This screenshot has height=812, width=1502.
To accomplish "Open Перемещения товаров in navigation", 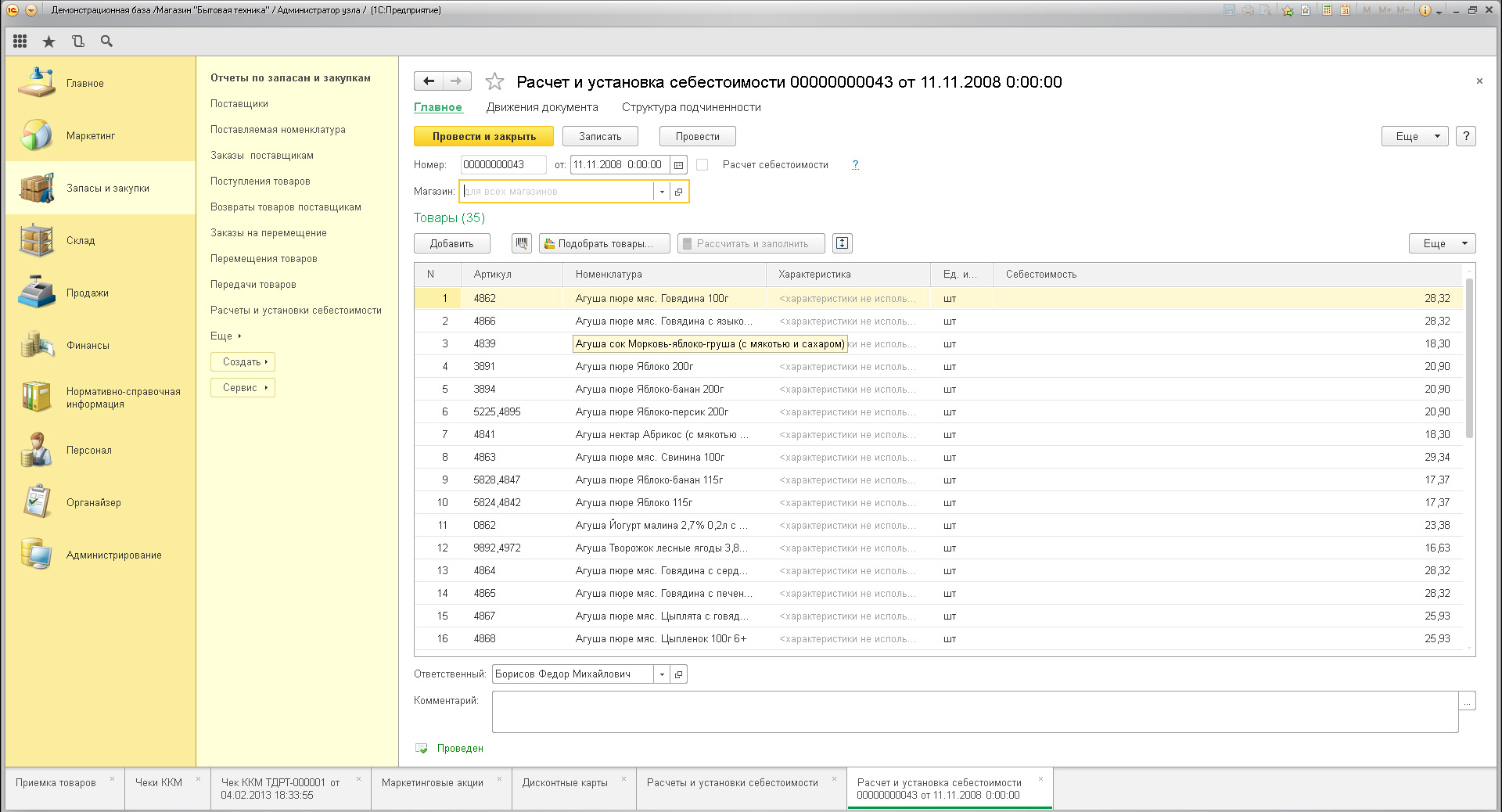I will pos(264,258).
